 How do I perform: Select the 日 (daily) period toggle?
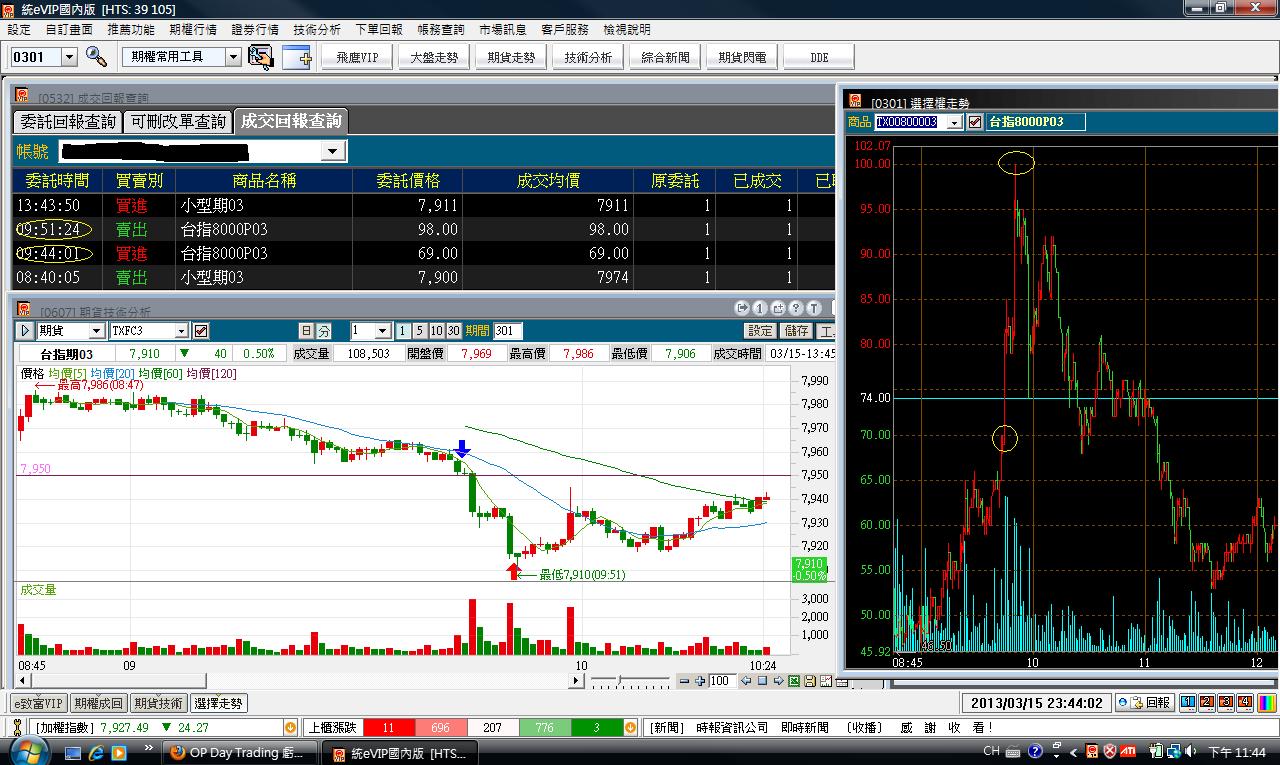[x=307, y=331]
